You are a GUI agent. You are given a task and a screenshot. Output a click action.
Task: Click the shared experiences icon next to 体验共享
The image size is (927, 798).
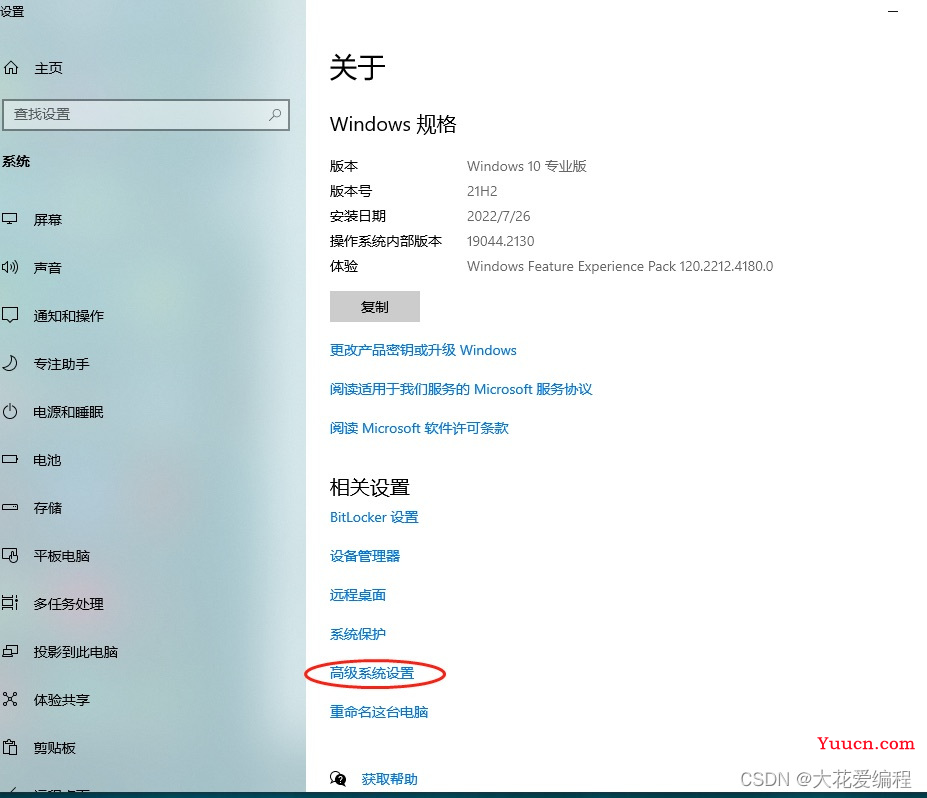coord(10,699)
